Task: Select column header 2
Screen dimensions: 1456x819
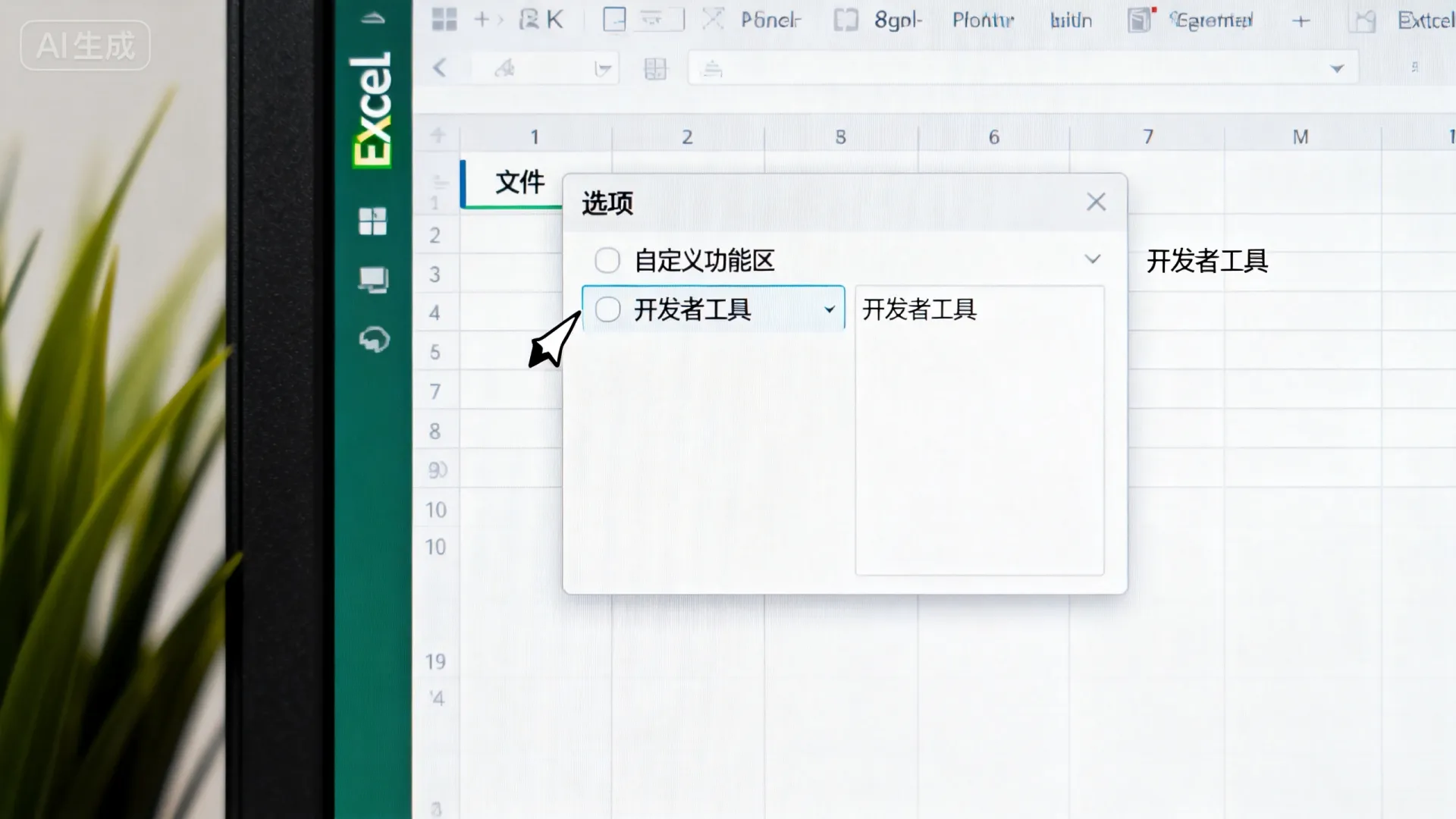Action: [687, 137]
